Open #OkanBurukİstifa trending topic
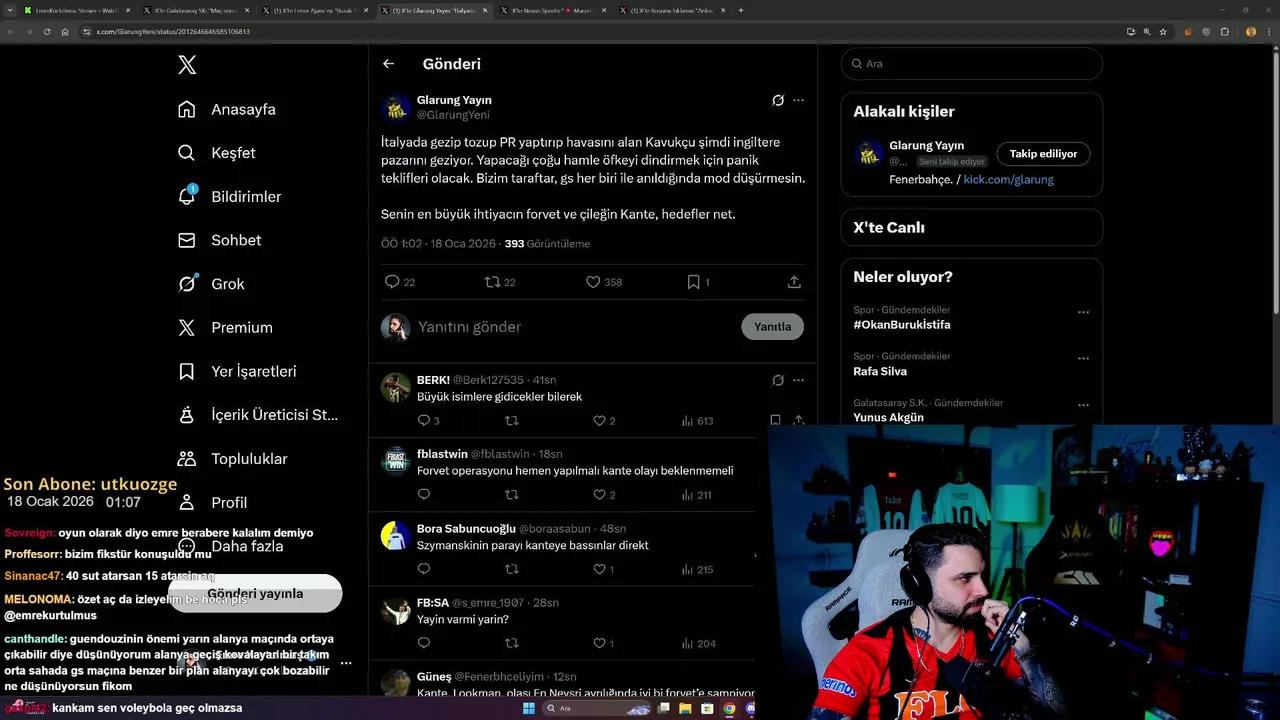Viewport: 1280px width, 720px height. [x=902, y=325]
